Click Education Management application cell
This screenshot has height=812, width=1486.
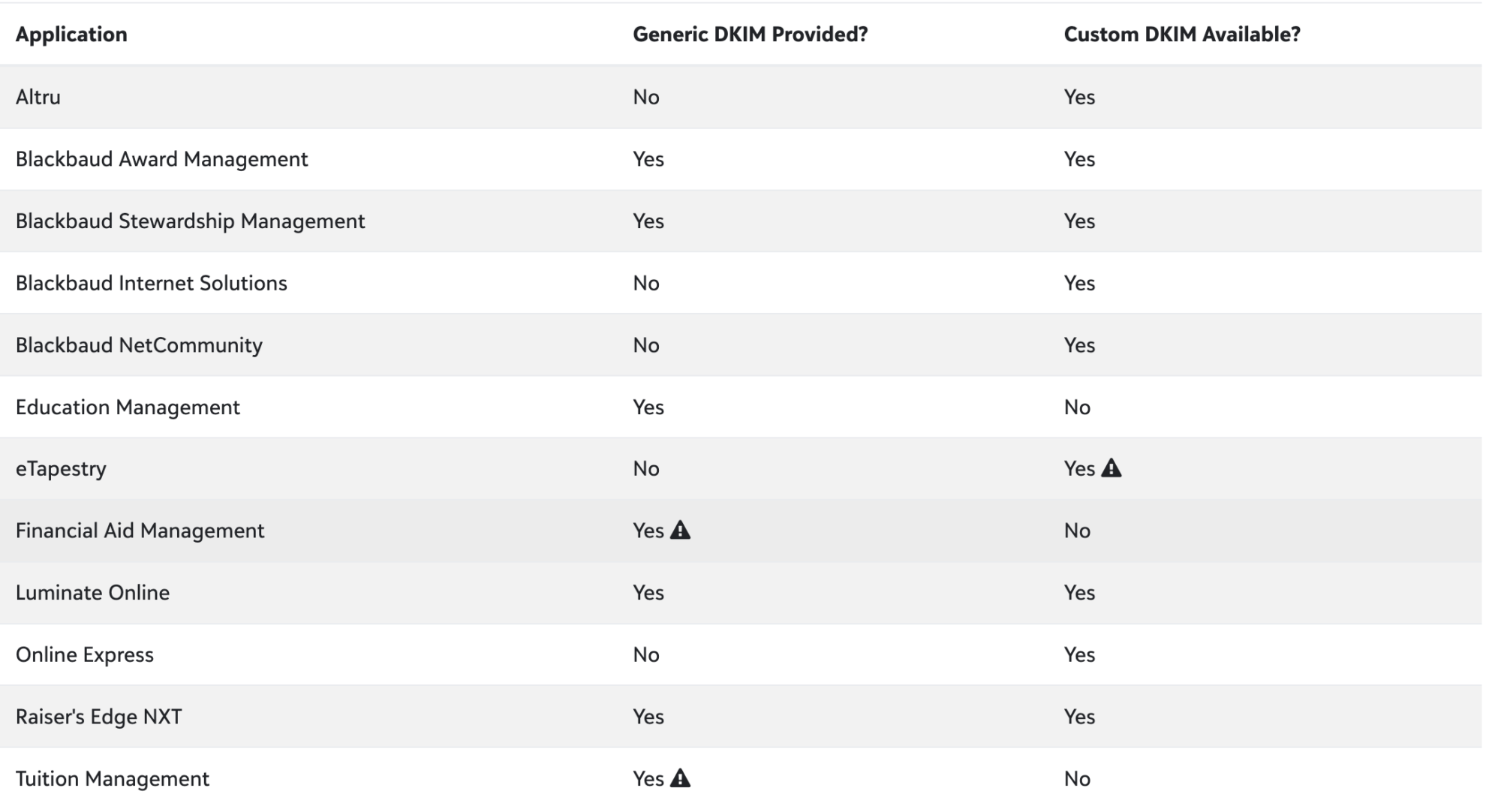[128, 407]
